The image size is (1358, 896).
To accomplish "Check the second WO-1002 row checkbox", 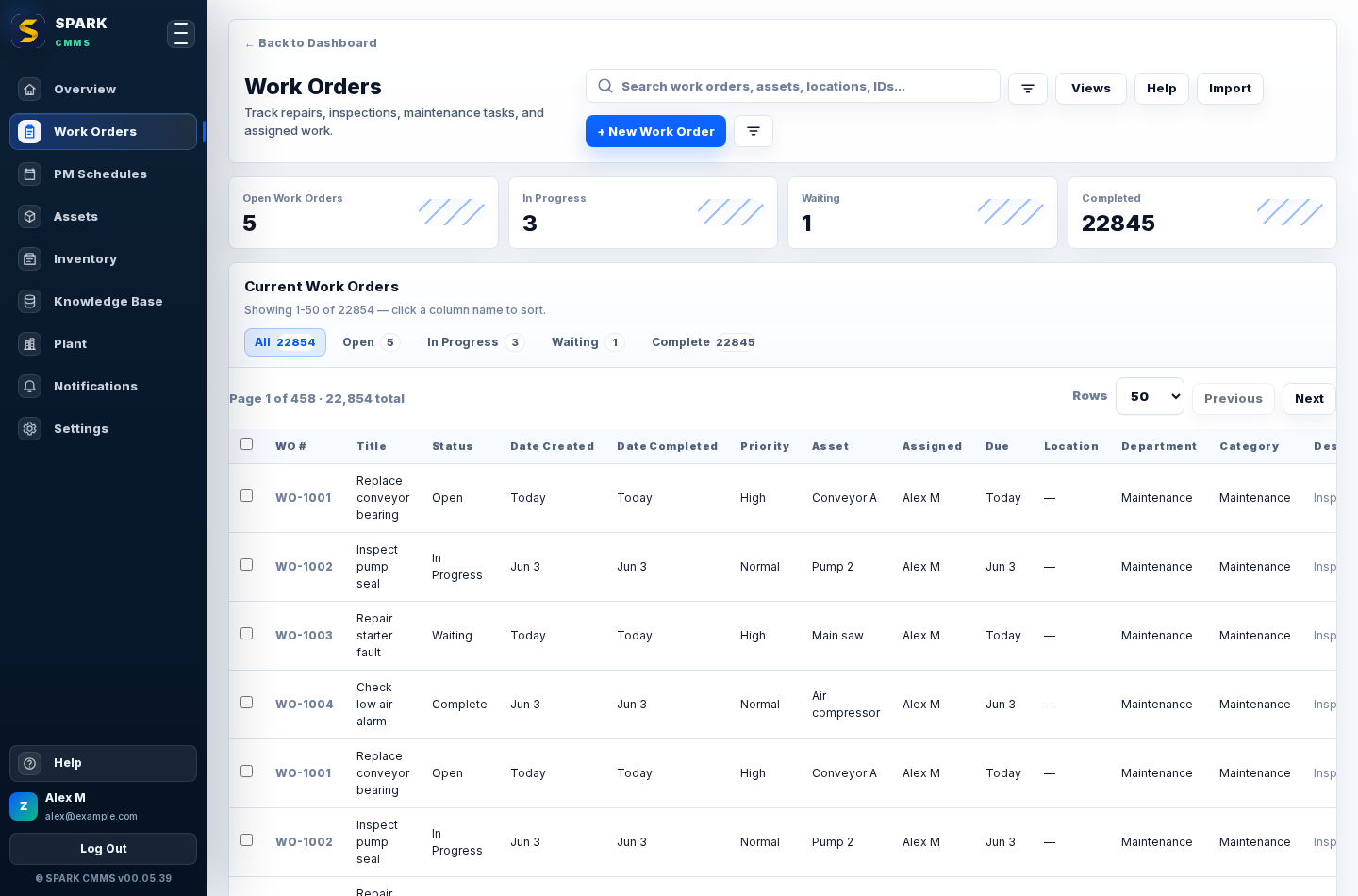I will 247,840.
